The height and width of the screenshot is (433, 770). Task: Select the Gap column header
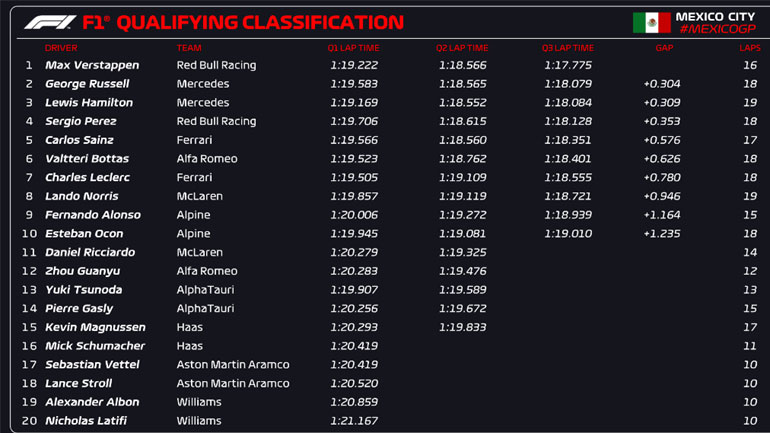pyautogui.click(x=664, y=48)
